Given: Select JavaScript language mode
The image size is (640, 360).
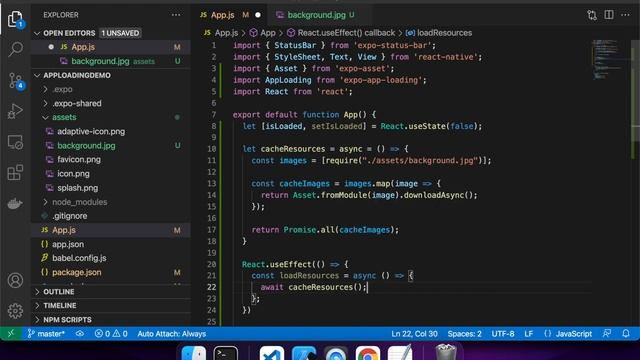Looking at the screenshot, I should pos(568,333).
